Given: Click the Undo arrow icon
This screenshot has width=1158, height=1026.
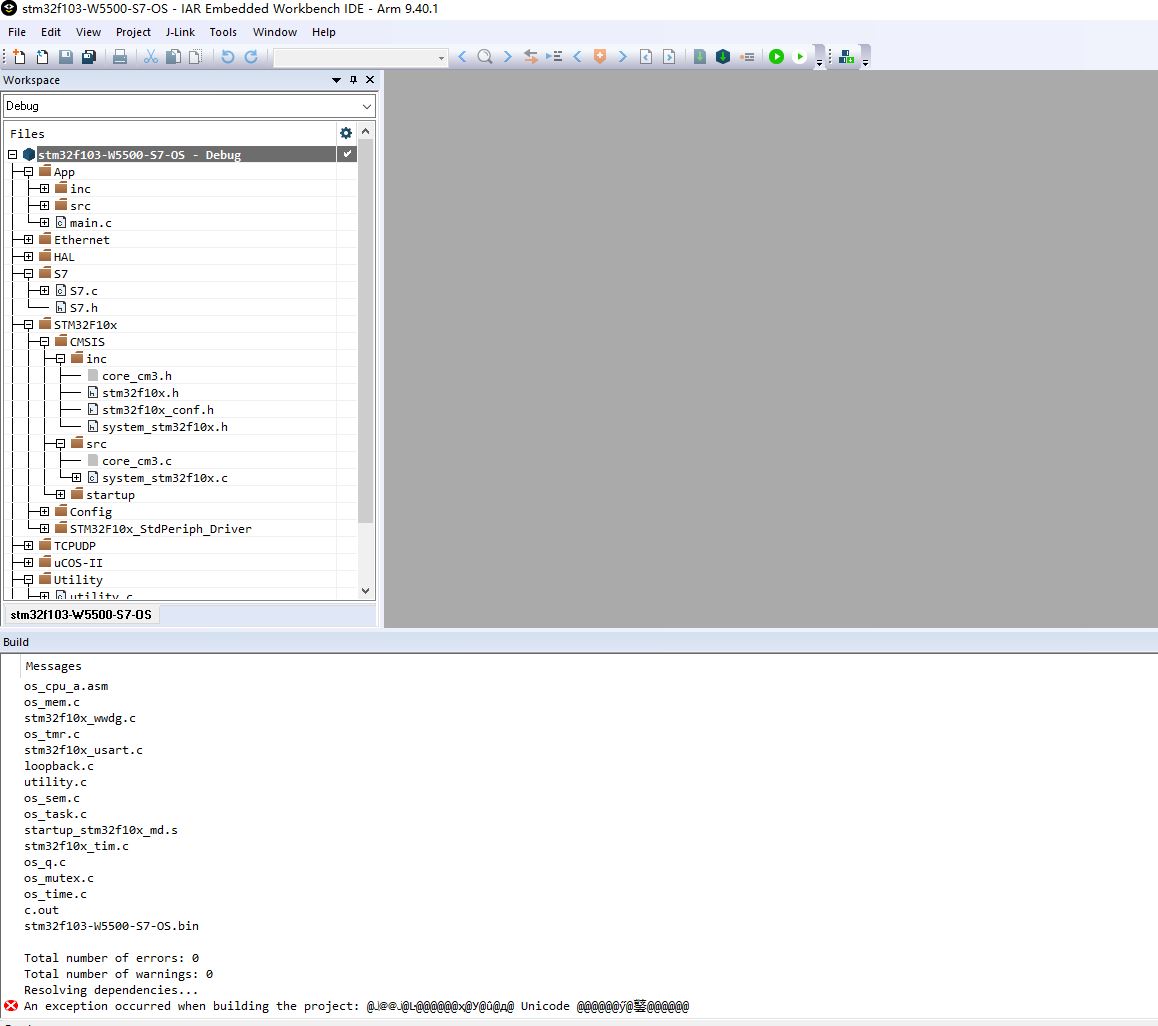Looking at the screenshot, I should [x=227, y=57].
